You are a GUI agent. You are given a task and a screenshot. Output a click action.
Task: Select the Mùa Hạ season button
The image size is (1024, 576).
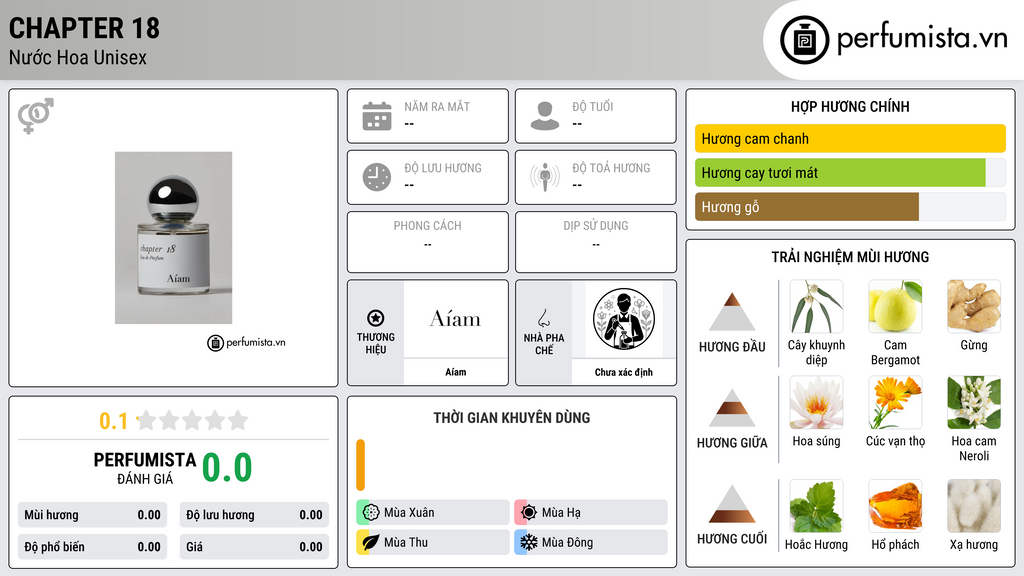(x=591, y=513)
